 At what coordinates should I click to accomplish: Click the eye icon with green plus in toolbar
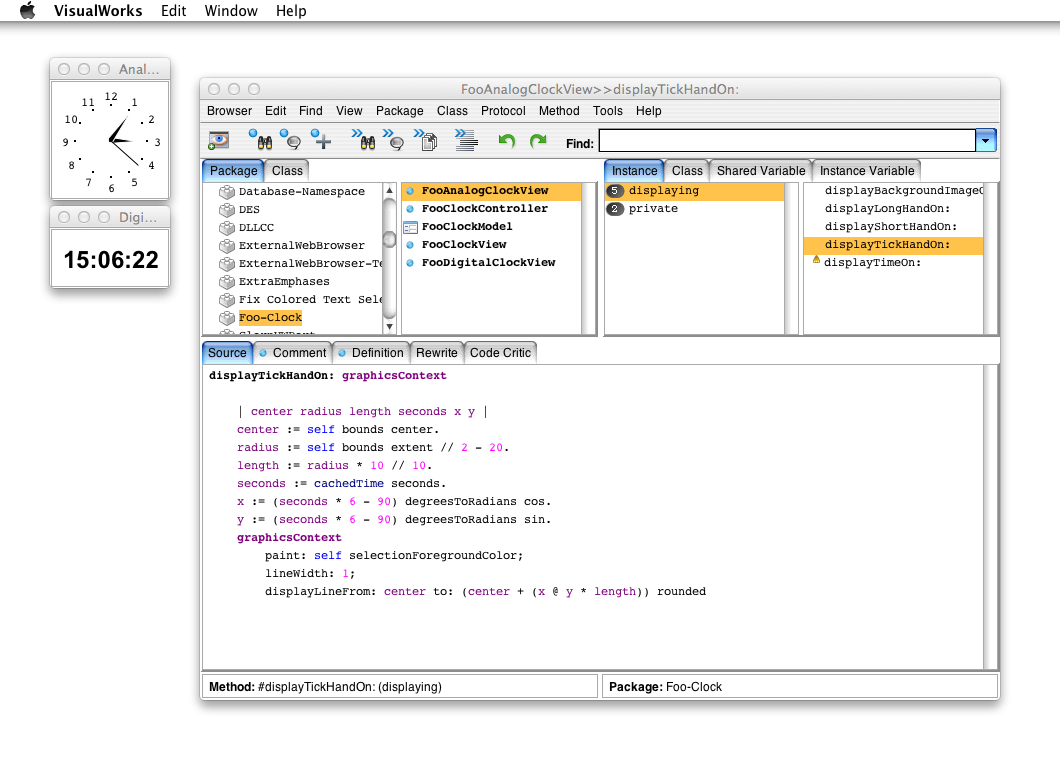[218, 141]
